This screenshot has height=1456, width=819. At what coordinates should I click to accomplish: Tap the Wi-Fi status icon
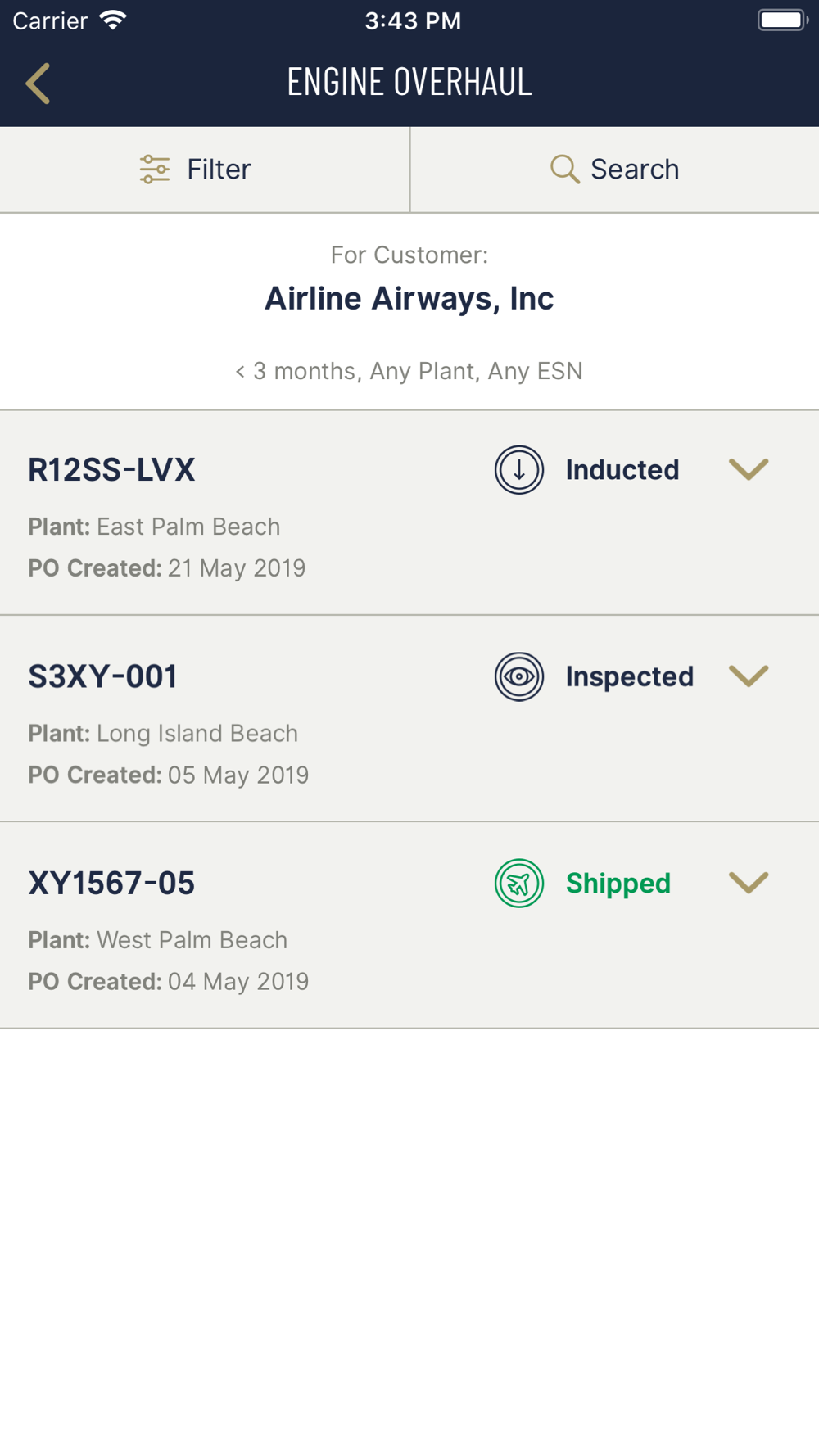[x=113, y=20]
